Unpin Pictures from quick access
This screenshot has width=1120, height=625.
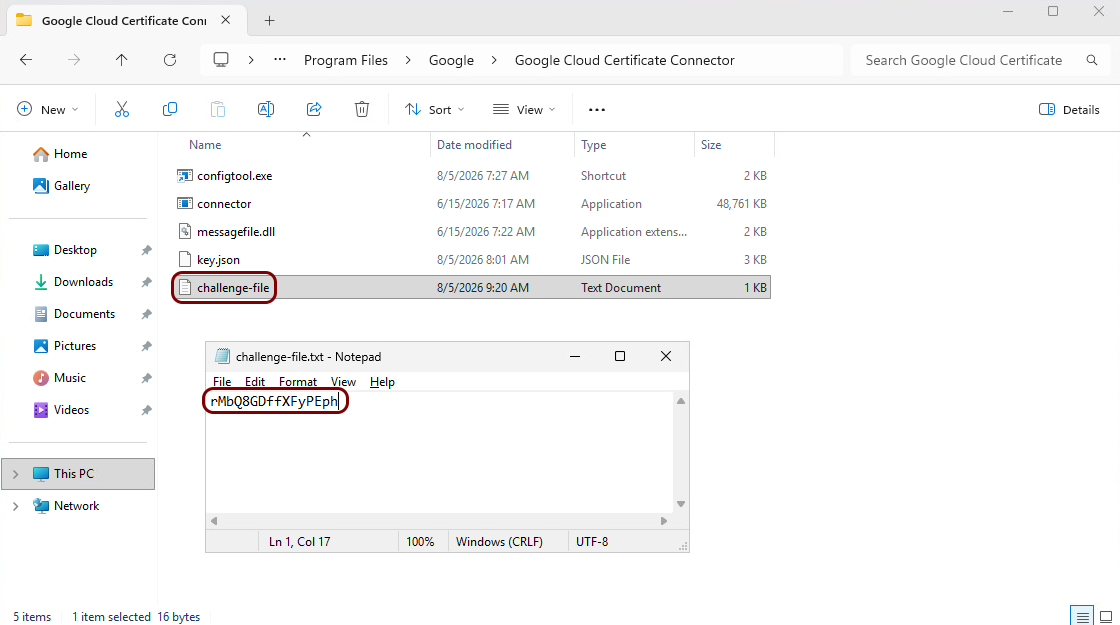coord(146,346)
